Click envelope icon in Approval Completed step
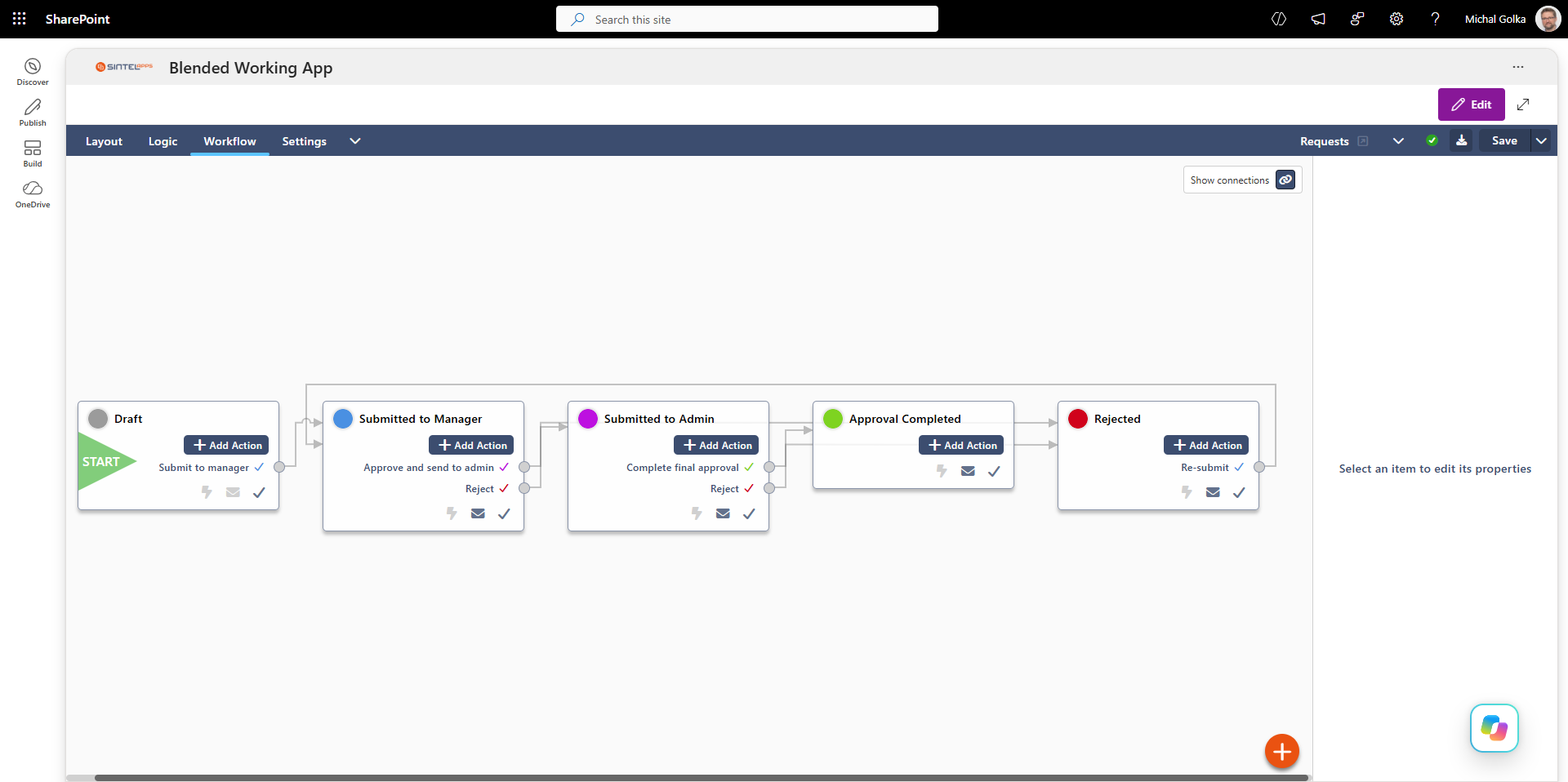Screen dimensions: 1568x782 [968, 471]
